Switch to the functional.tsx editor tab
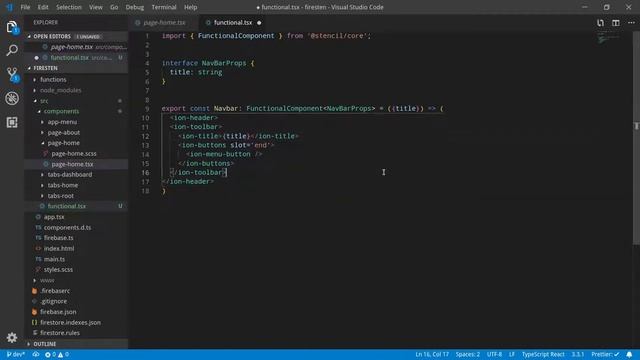This screenshot has width=640, height=360. click(x=233, y=23)
